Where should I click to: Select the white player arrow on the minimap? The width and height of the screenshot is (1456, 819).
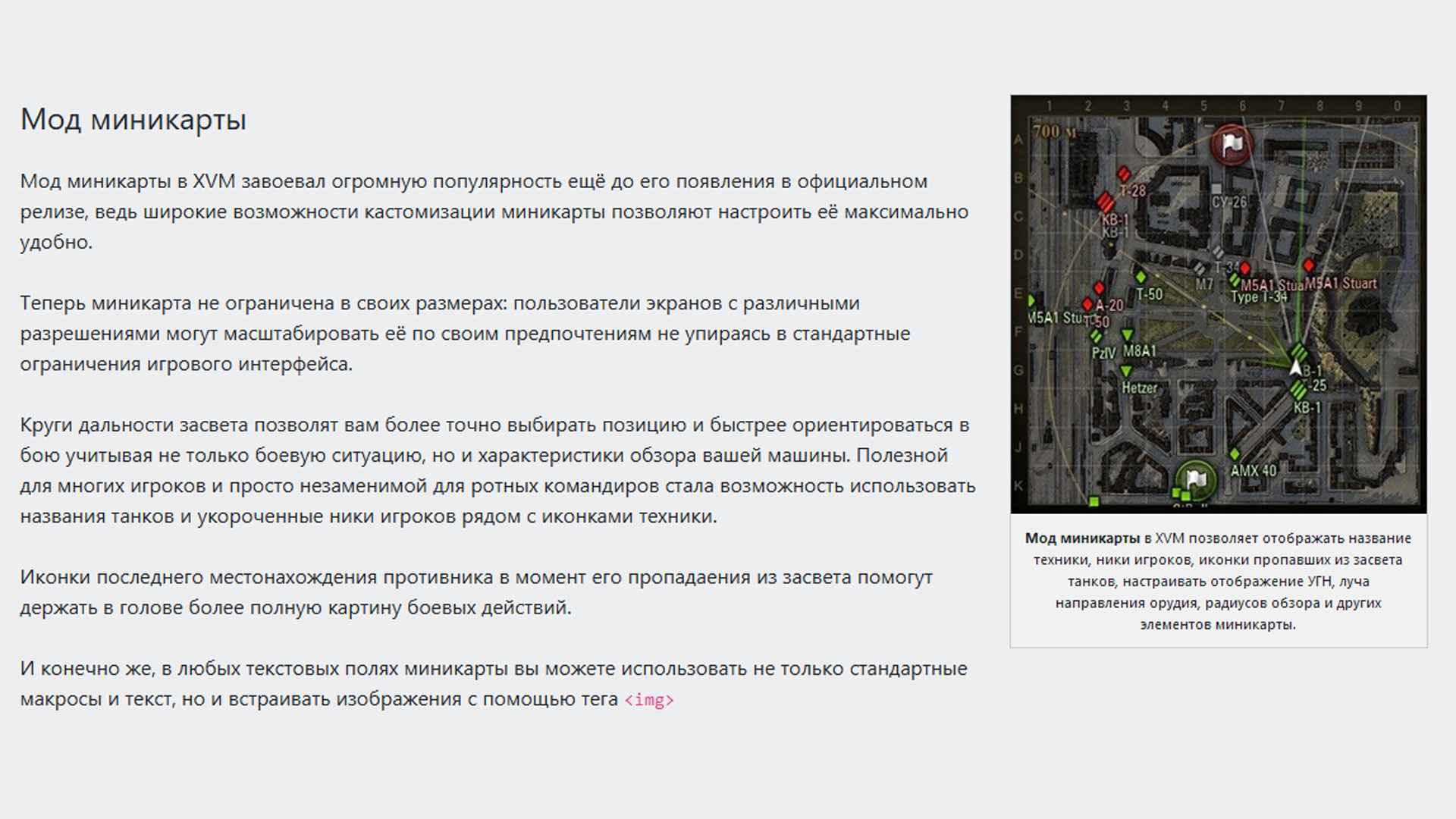[1296, 368]
